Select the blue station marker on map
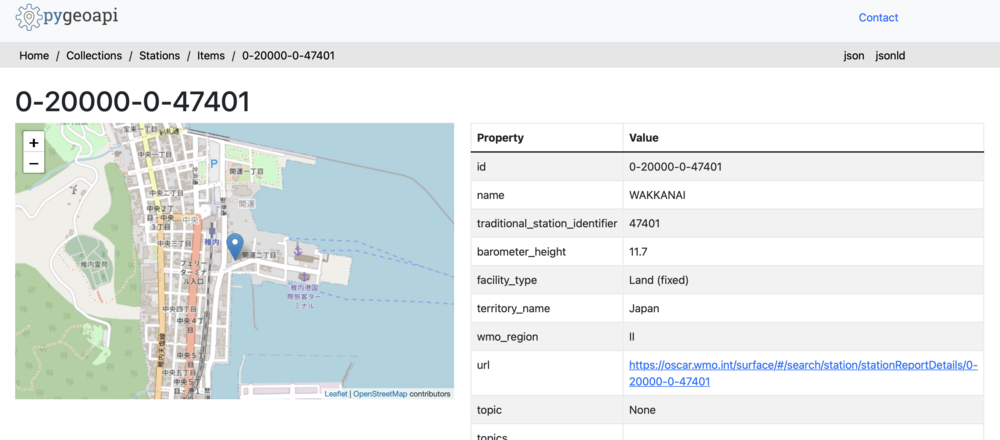 click(236, 244)
